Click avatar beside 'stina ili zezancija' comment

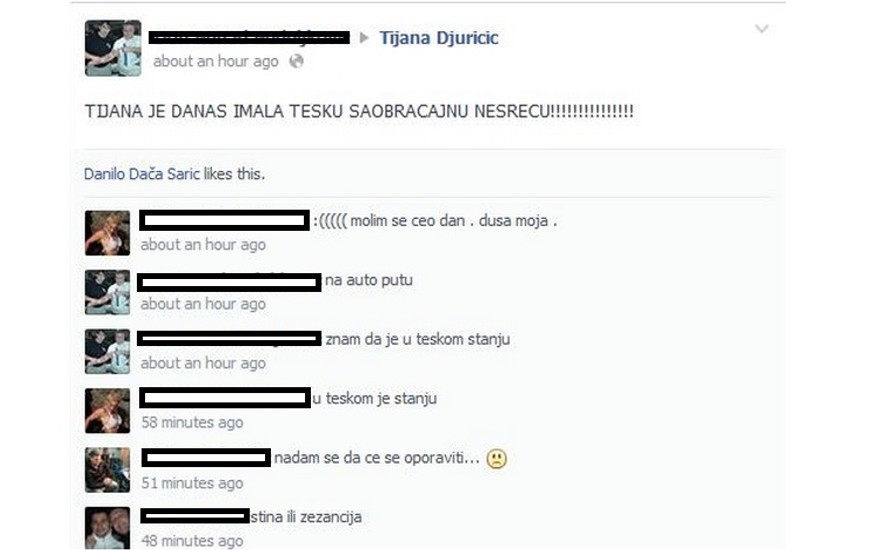[107, 528]
